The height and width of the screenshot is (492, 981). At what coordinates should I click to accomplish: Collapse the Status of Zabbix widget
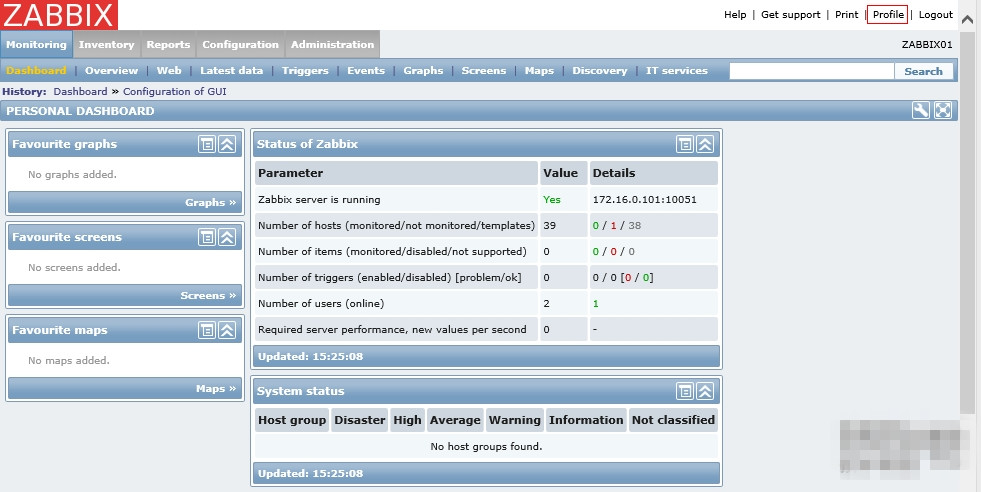[705, 144]
